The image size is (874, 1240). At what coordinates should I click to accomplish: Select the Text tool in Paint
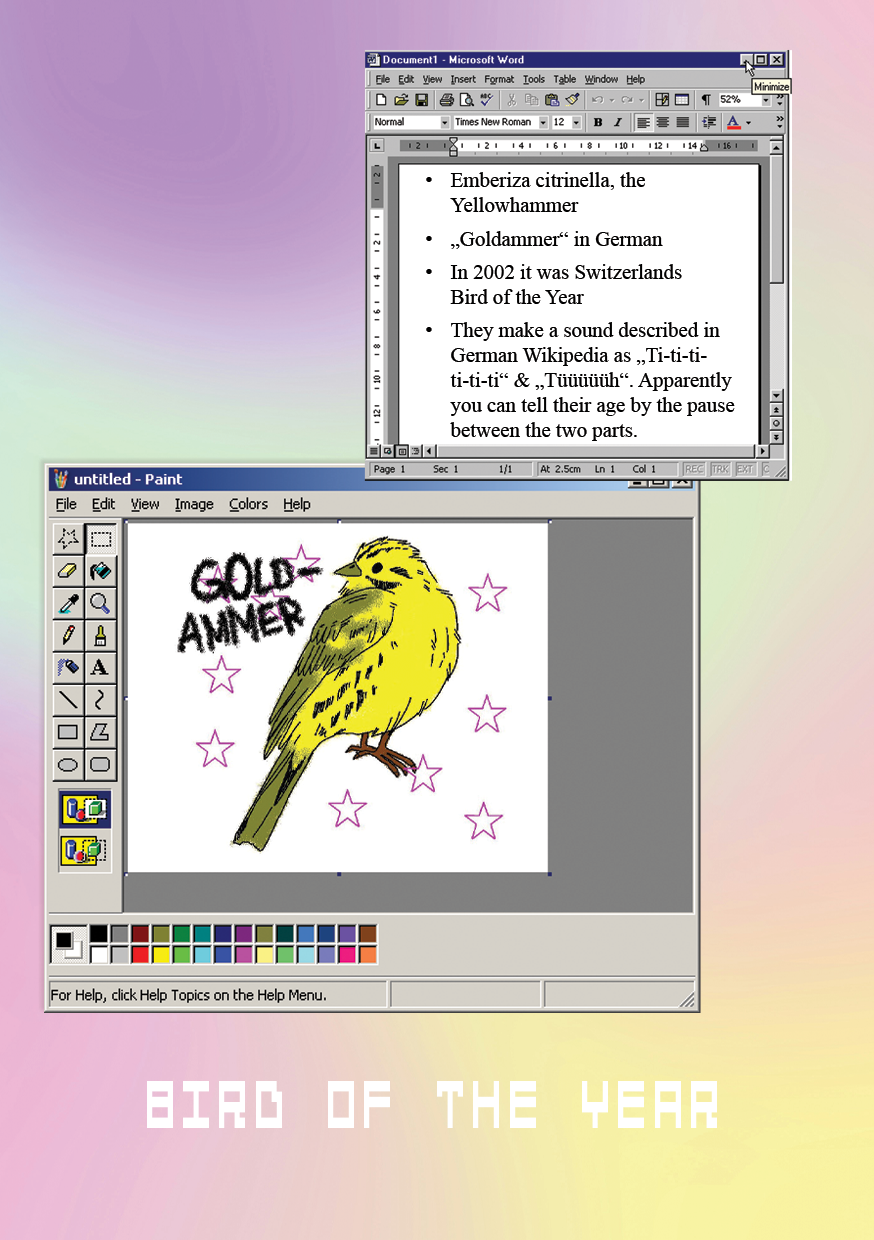coord(100,667)
